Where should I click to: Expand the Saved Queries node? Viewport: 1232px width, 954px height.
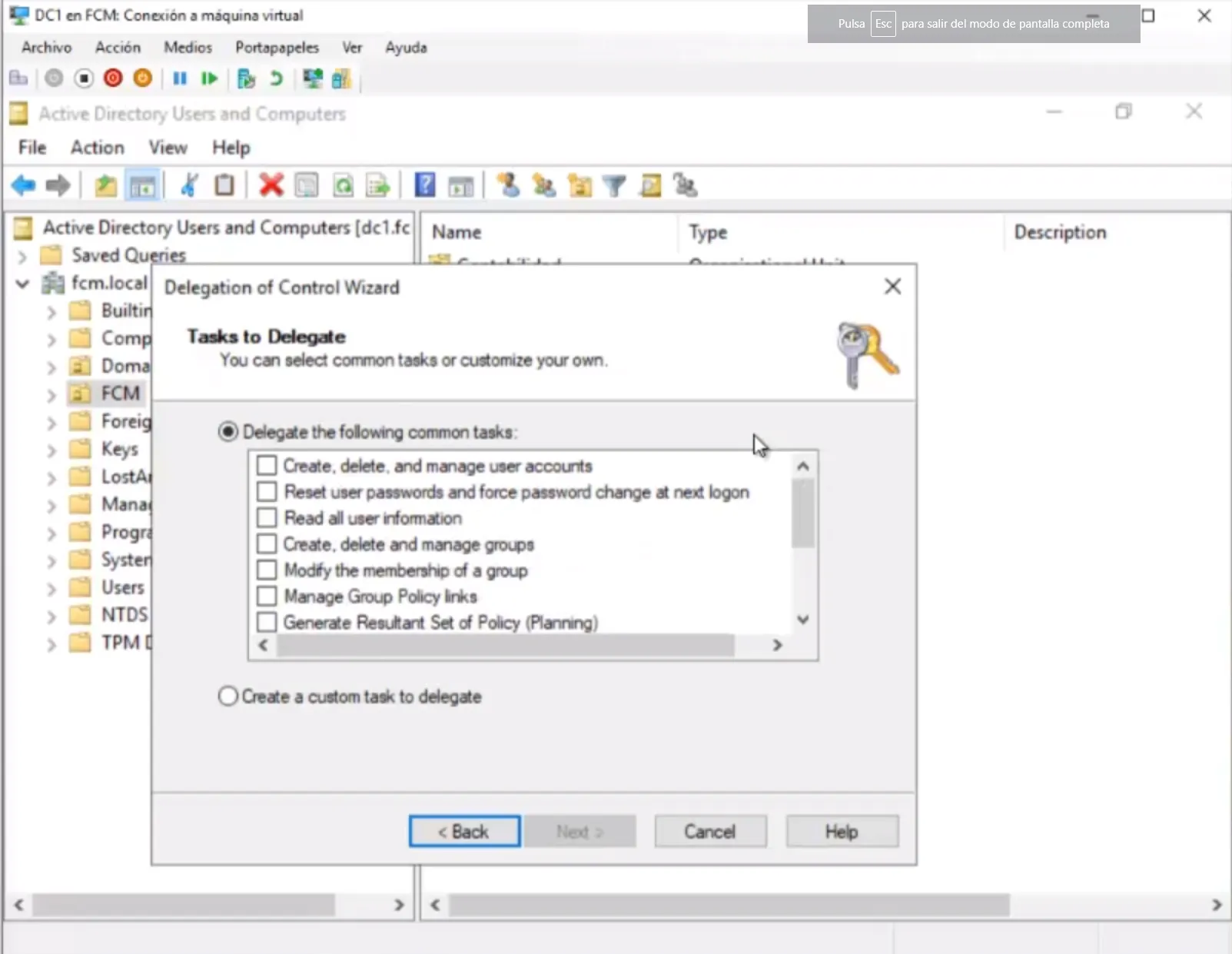click(x=22, y=256)
